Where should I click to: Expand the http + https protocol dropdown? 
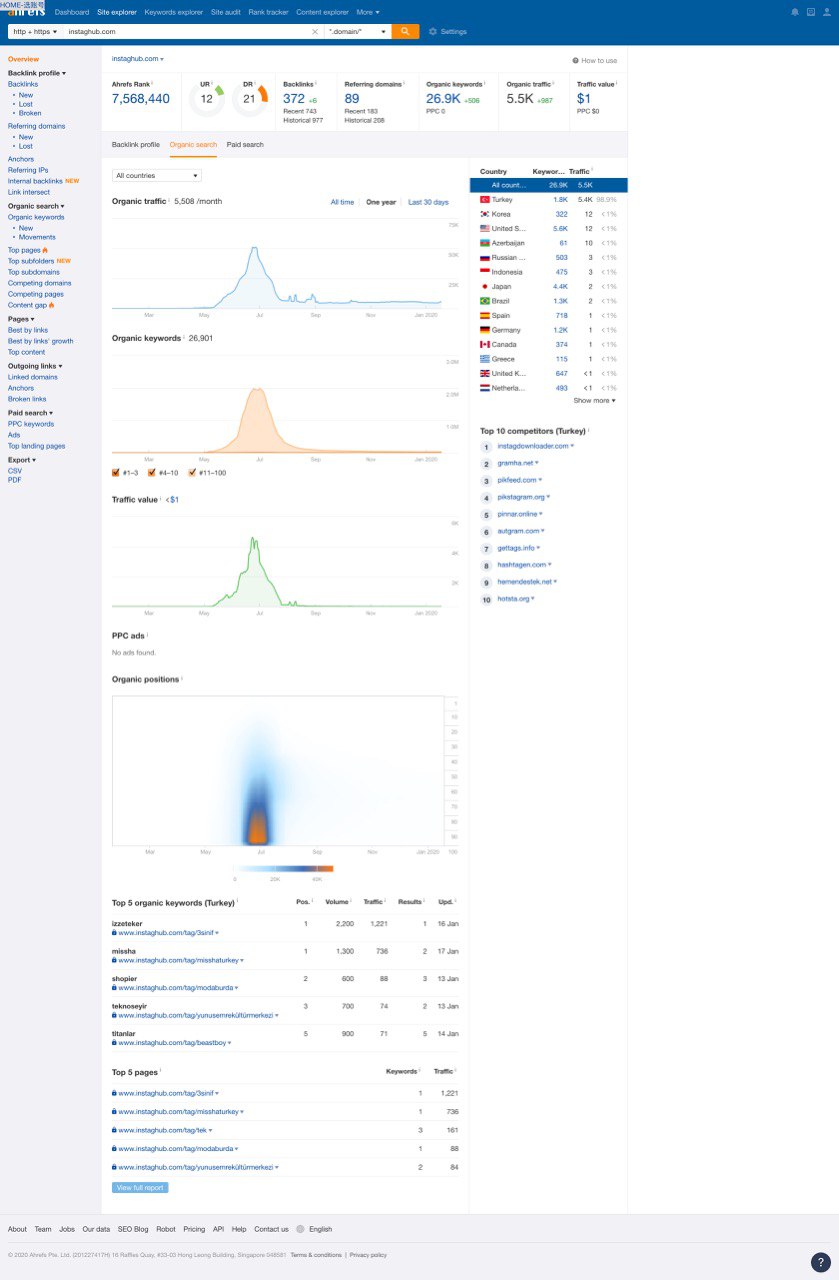coord(35,32)
